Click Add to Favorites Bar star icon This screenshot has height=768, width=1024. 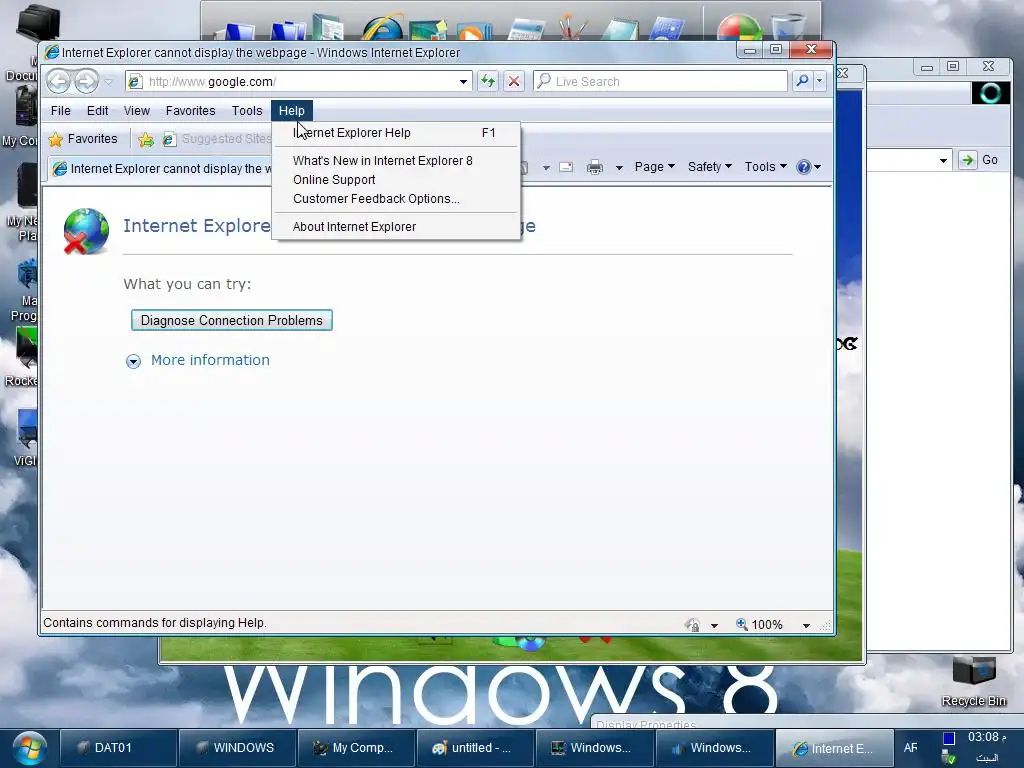[146, 139]
